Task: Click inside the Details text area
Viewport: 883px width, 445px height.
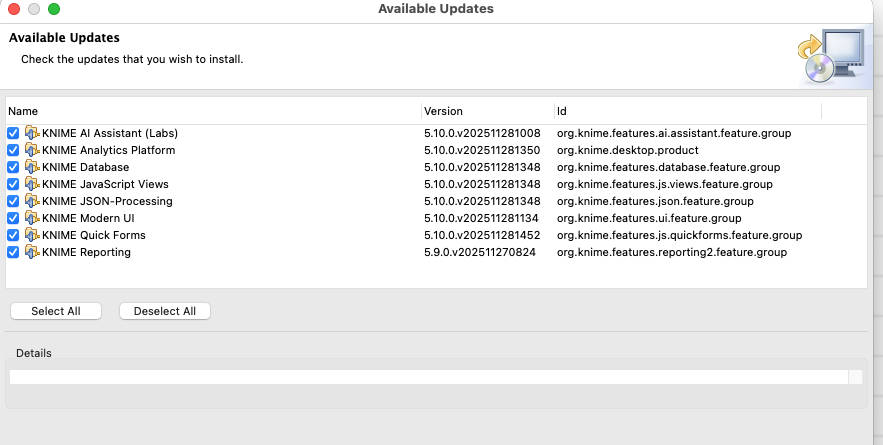Action: [x=428, y=377]
